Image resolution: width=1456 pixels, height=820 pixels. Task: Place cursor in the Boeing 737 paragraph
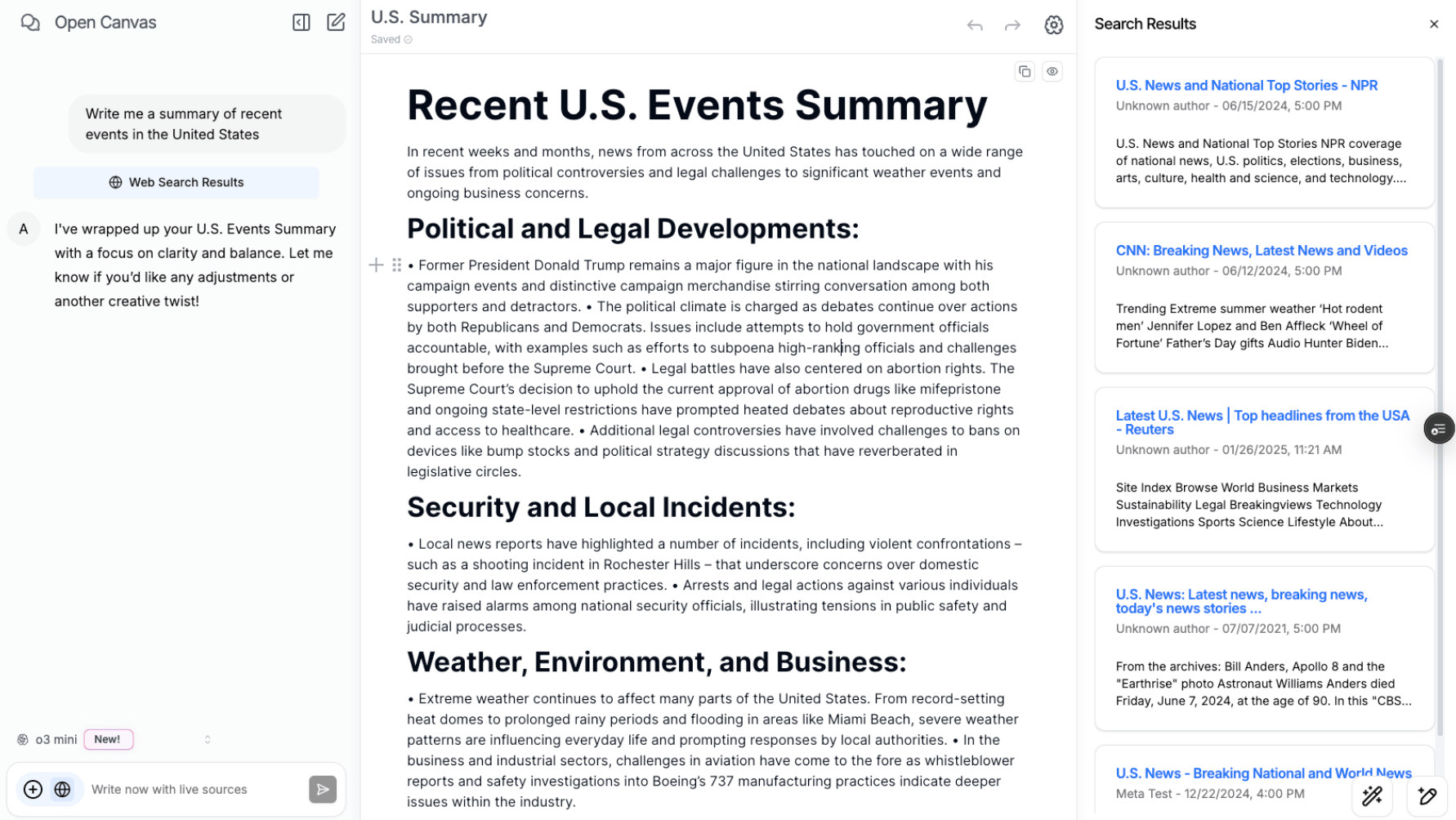click(x=712, y=750)
